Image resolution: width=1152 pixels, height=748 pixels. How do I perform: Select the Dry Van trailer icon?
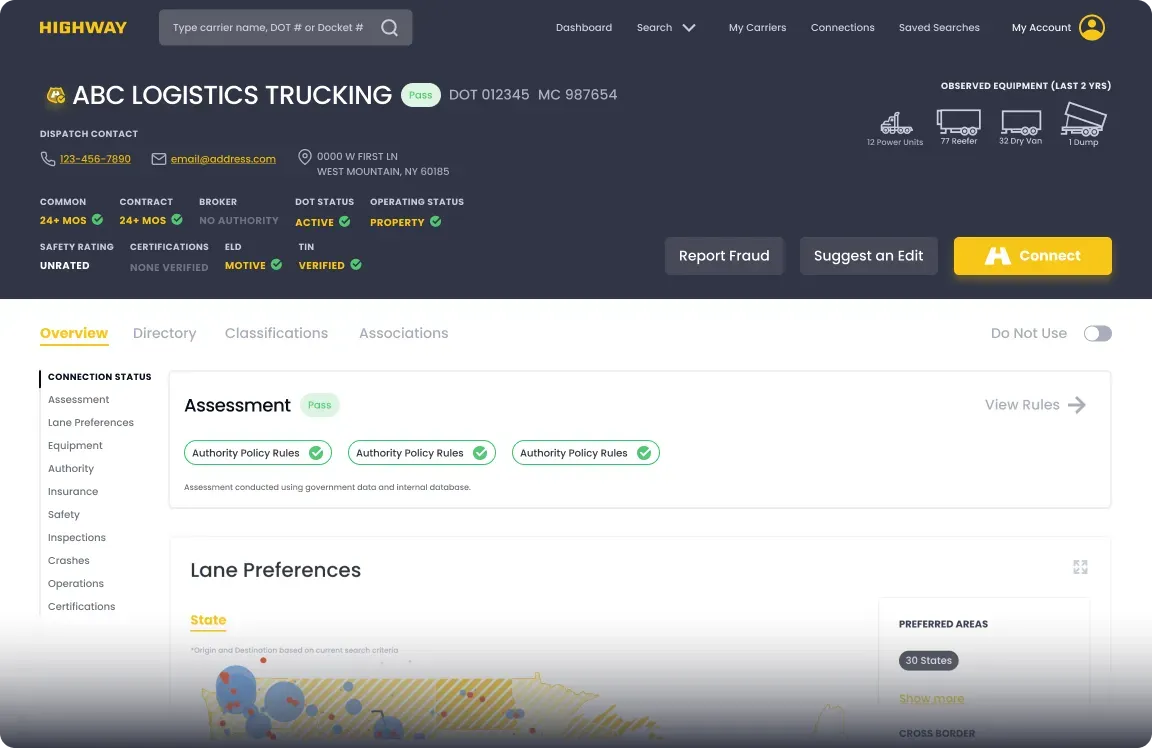1020,122
